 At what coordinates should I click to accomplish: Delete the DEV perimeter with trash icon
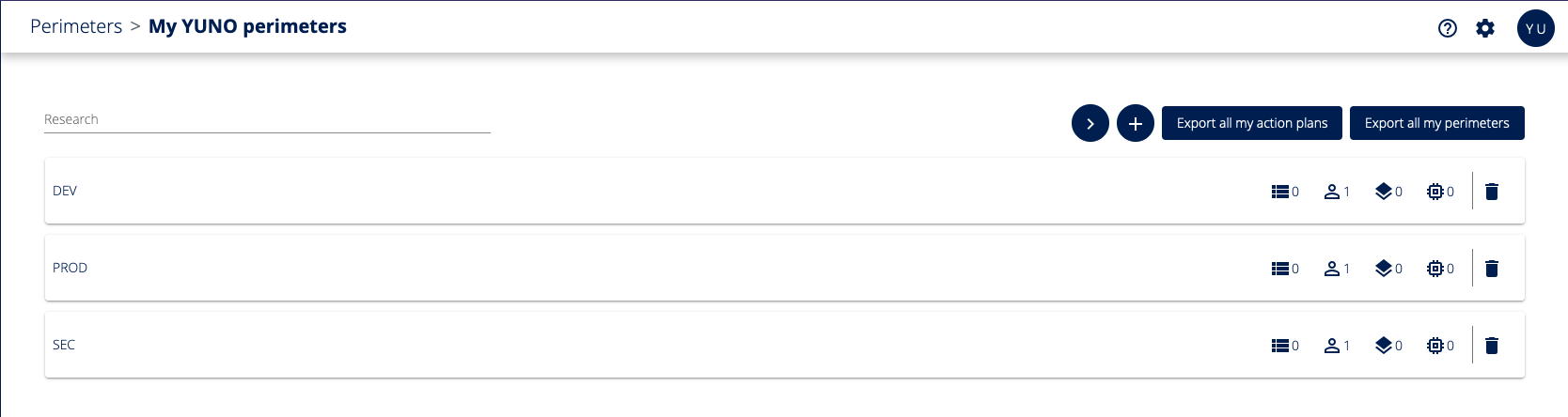click(x=1491, y=192)
